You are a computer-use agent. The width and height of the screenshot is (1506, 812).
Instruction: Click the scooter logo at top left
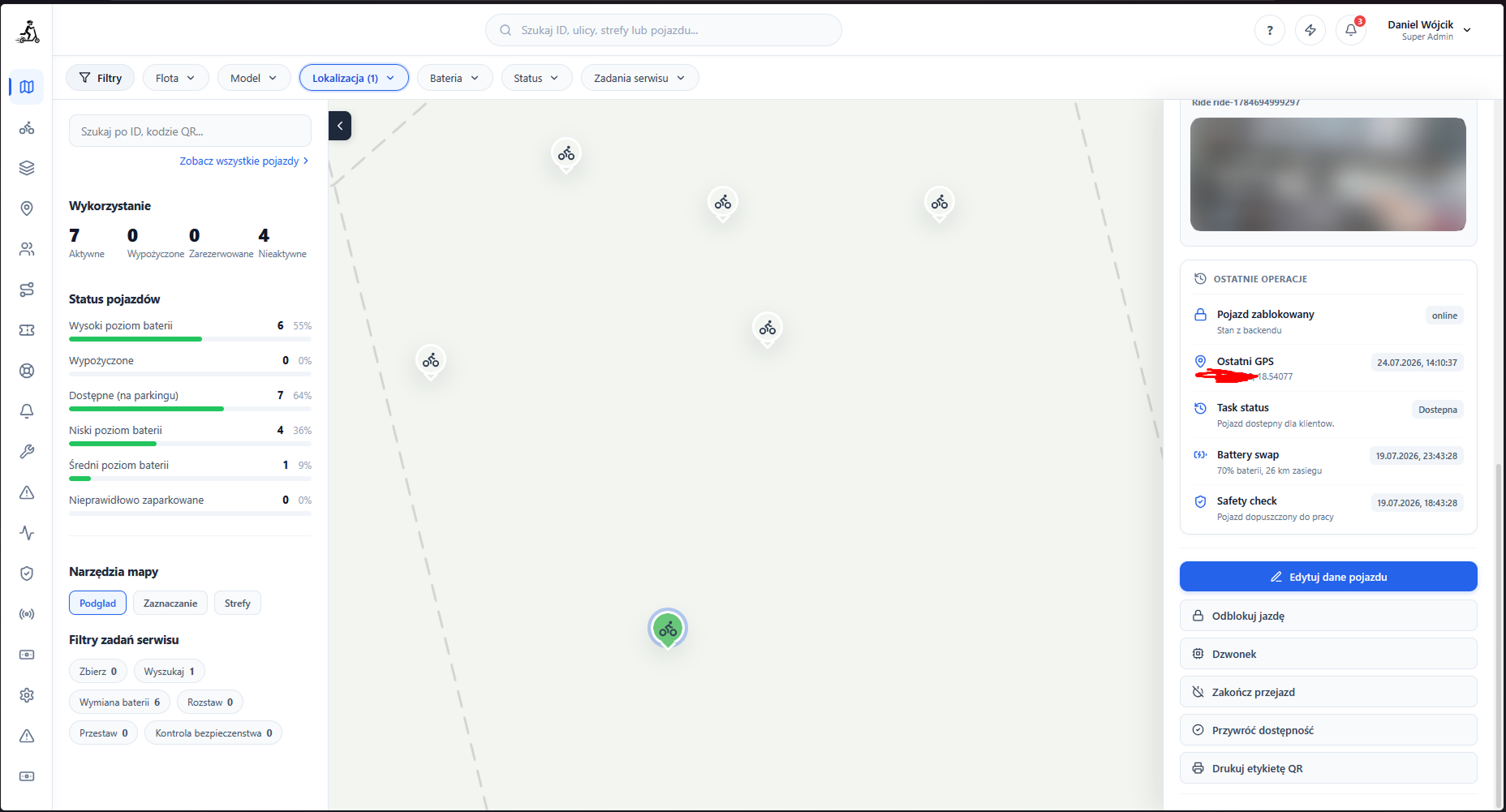point(28,32)
